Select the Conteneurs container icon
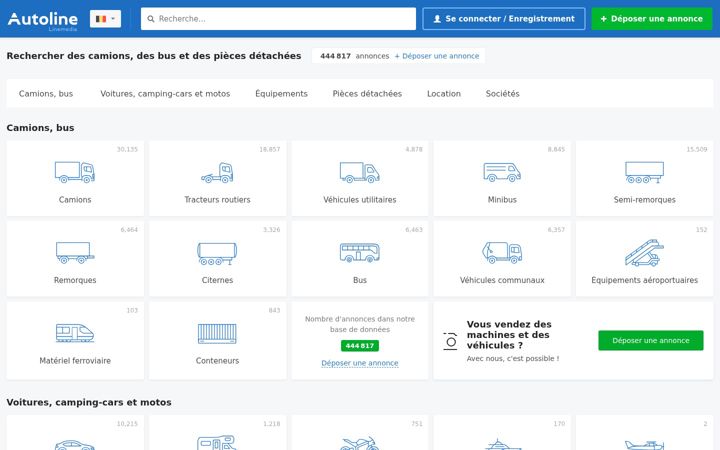Screen dimensions: 720x450 click(217, 333)
